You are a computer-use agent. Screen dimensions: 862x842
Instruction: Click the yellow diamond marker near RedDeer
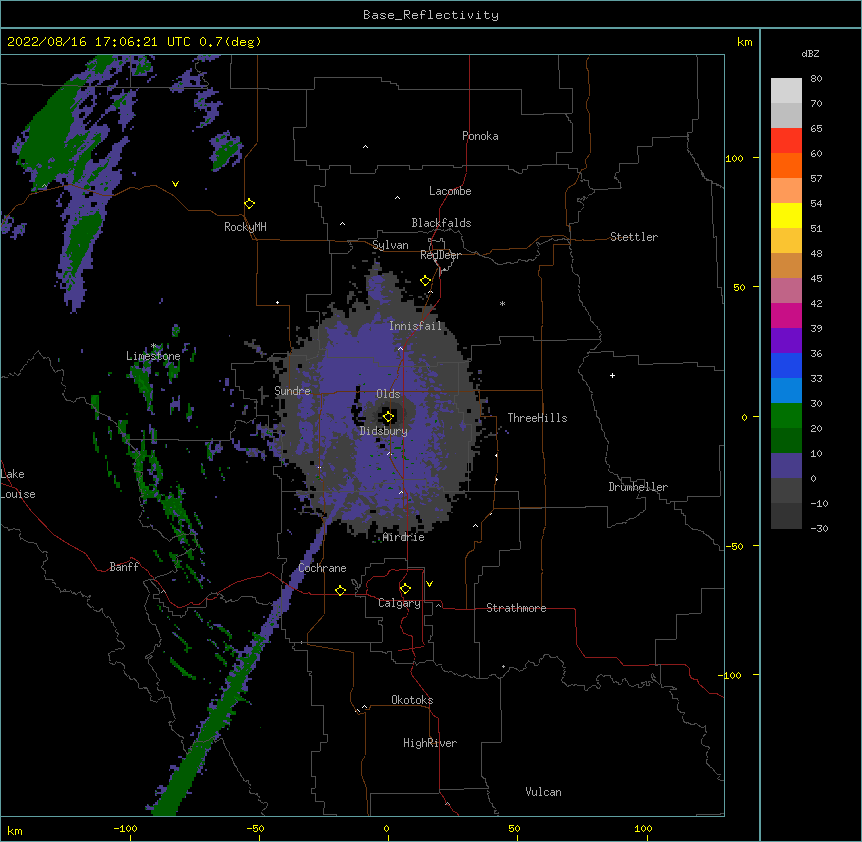point(426,281)
